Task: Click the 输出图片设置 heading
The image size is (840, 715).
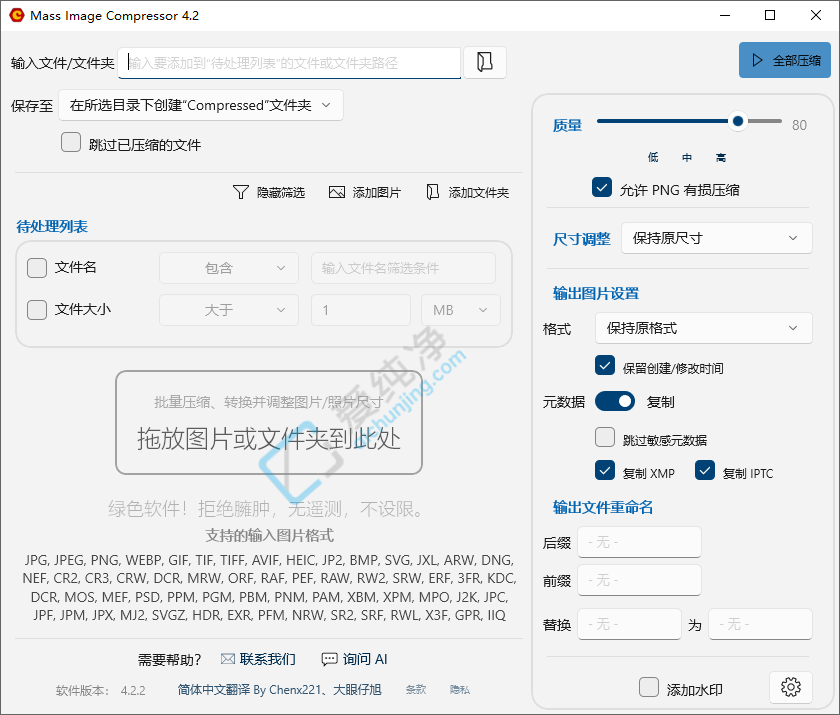Action: (596, 293)
